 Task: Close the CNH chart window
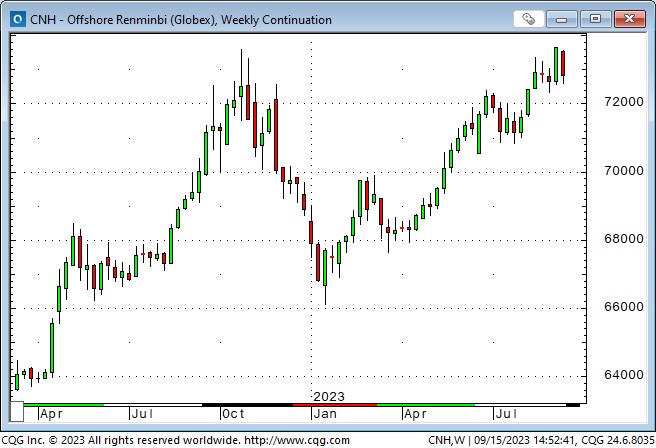(630, 19)
